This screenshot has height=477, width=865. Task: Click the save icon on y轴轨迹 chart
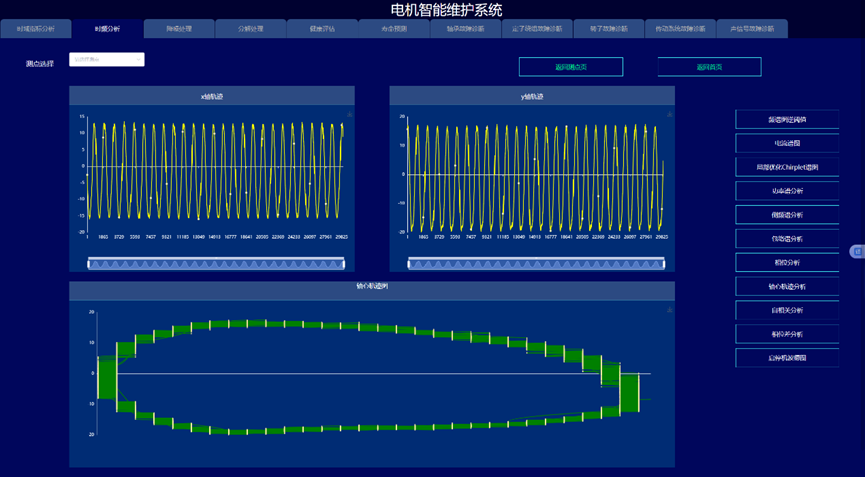click(x=669, y=115)
